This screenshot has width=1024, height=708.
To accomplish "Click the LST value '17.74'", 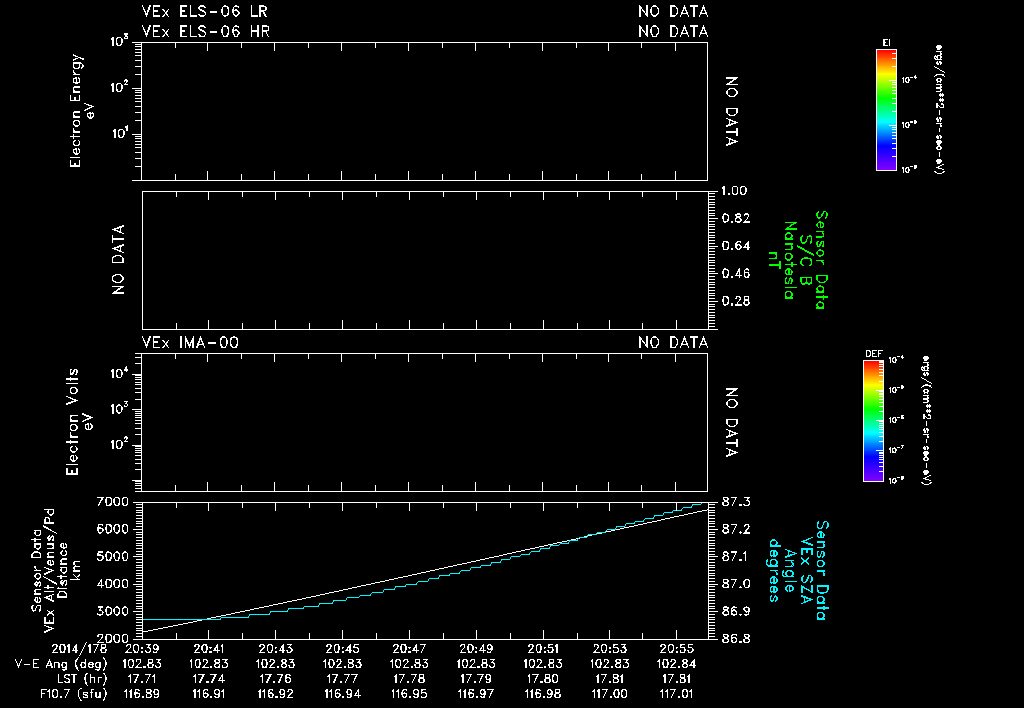I will [208, 679].
